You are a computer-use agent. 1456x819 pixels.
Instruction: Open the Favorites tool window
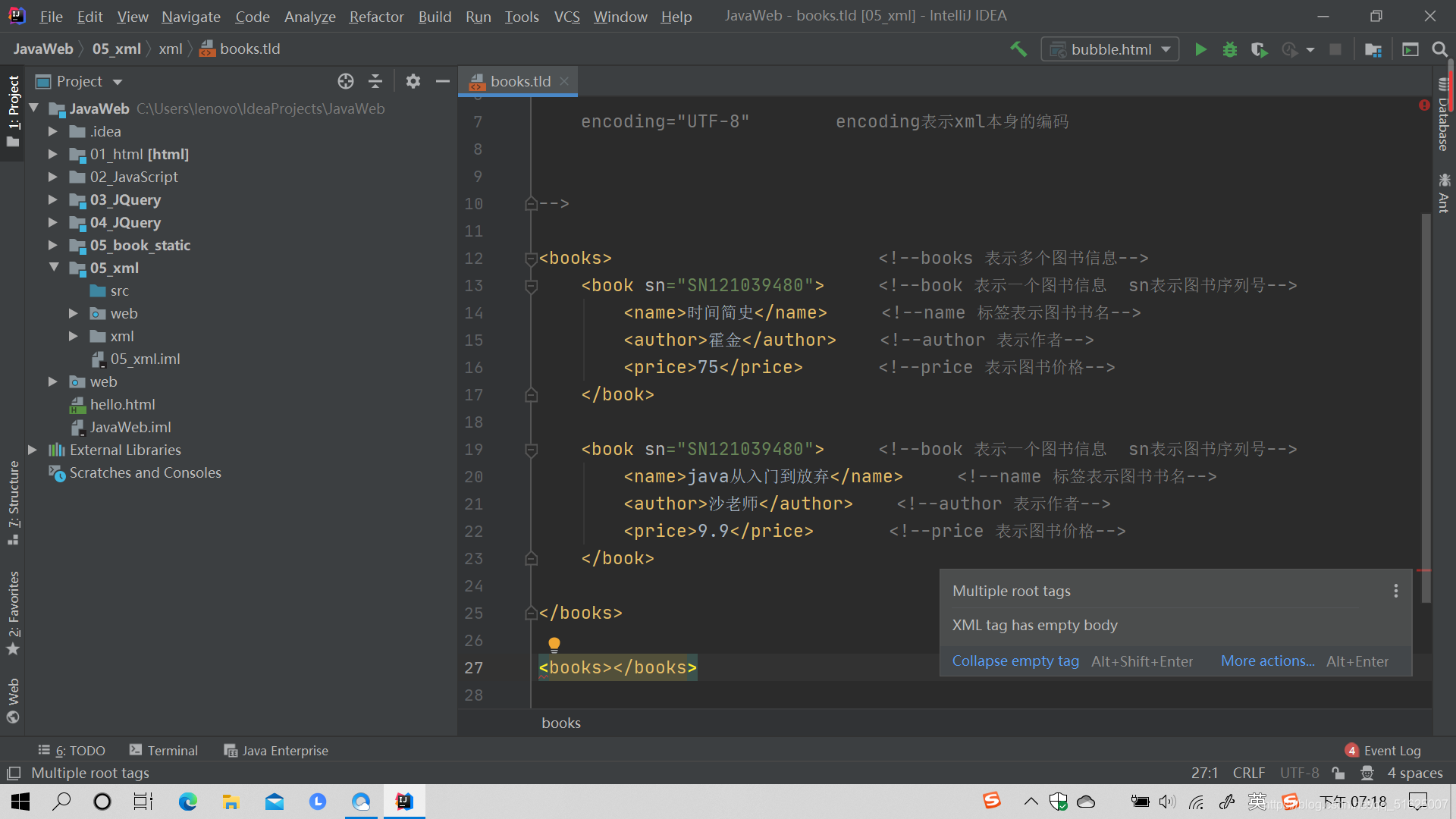pos(13,613)
